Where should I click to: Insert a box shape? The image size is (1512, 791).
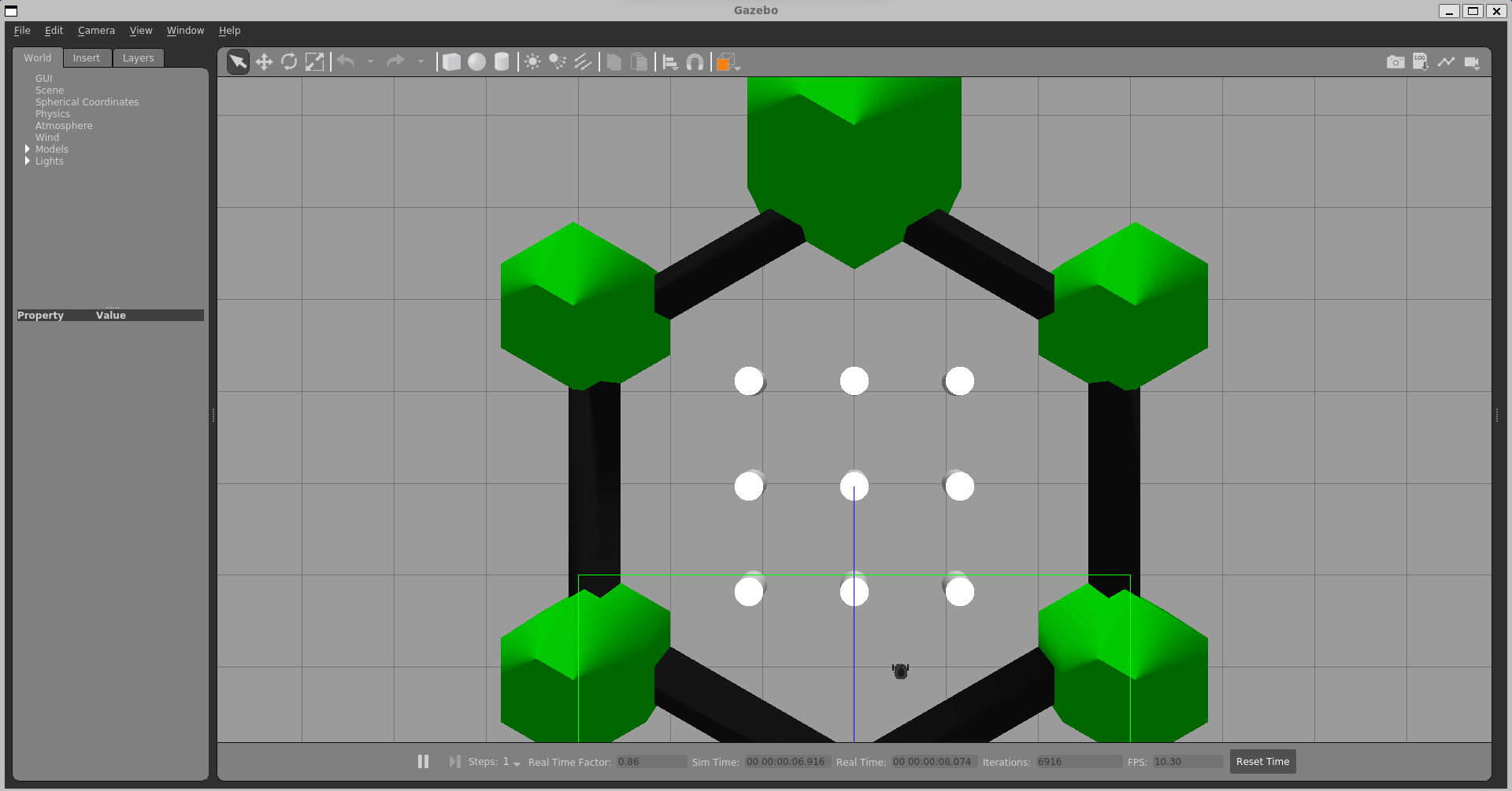coord(451,62)
